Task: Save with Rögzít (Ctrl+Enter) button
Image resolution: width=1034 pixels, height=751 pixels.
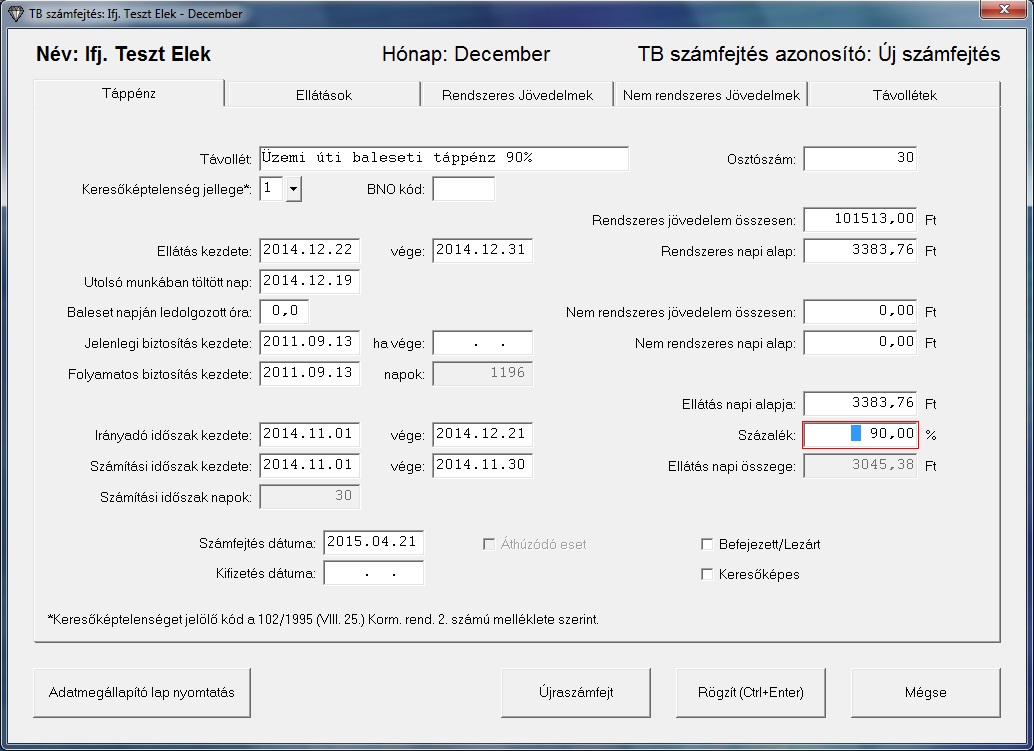Action: (x=751, y=692)
